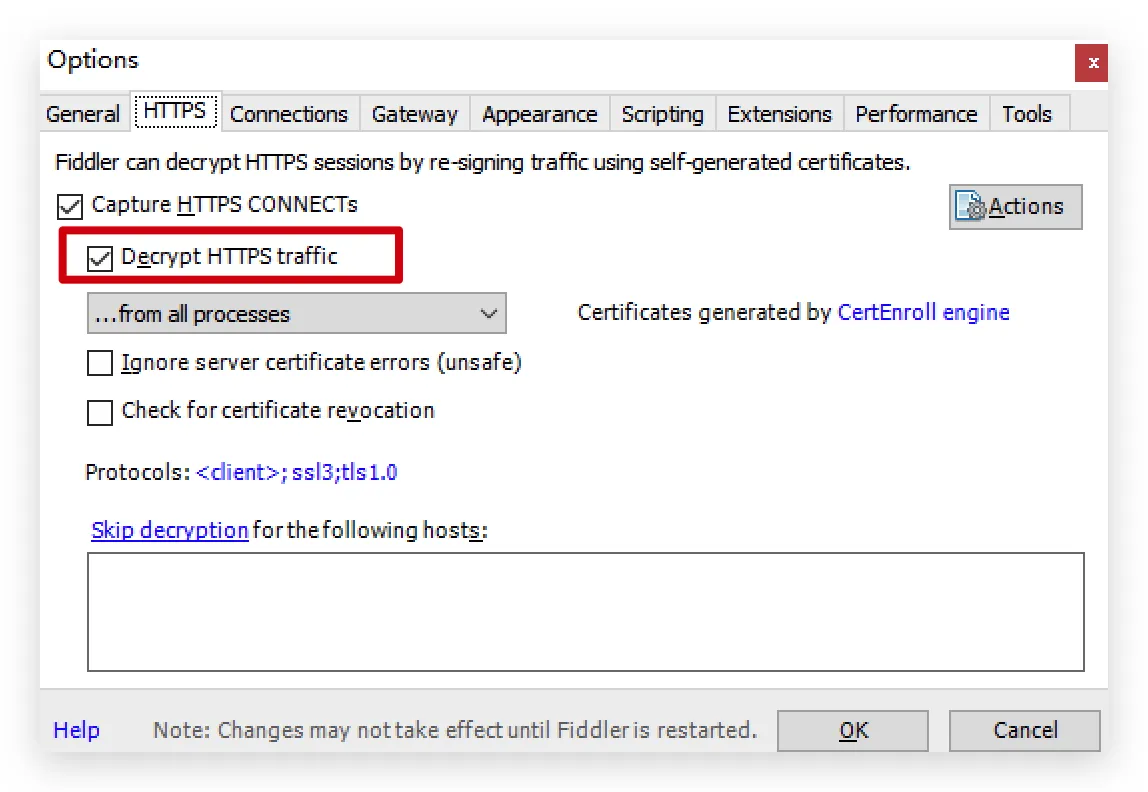Viewport: 1148px width, 792px height.
Task: Click the dropdown chevron arrow
Action: click(x=488, y=313)
